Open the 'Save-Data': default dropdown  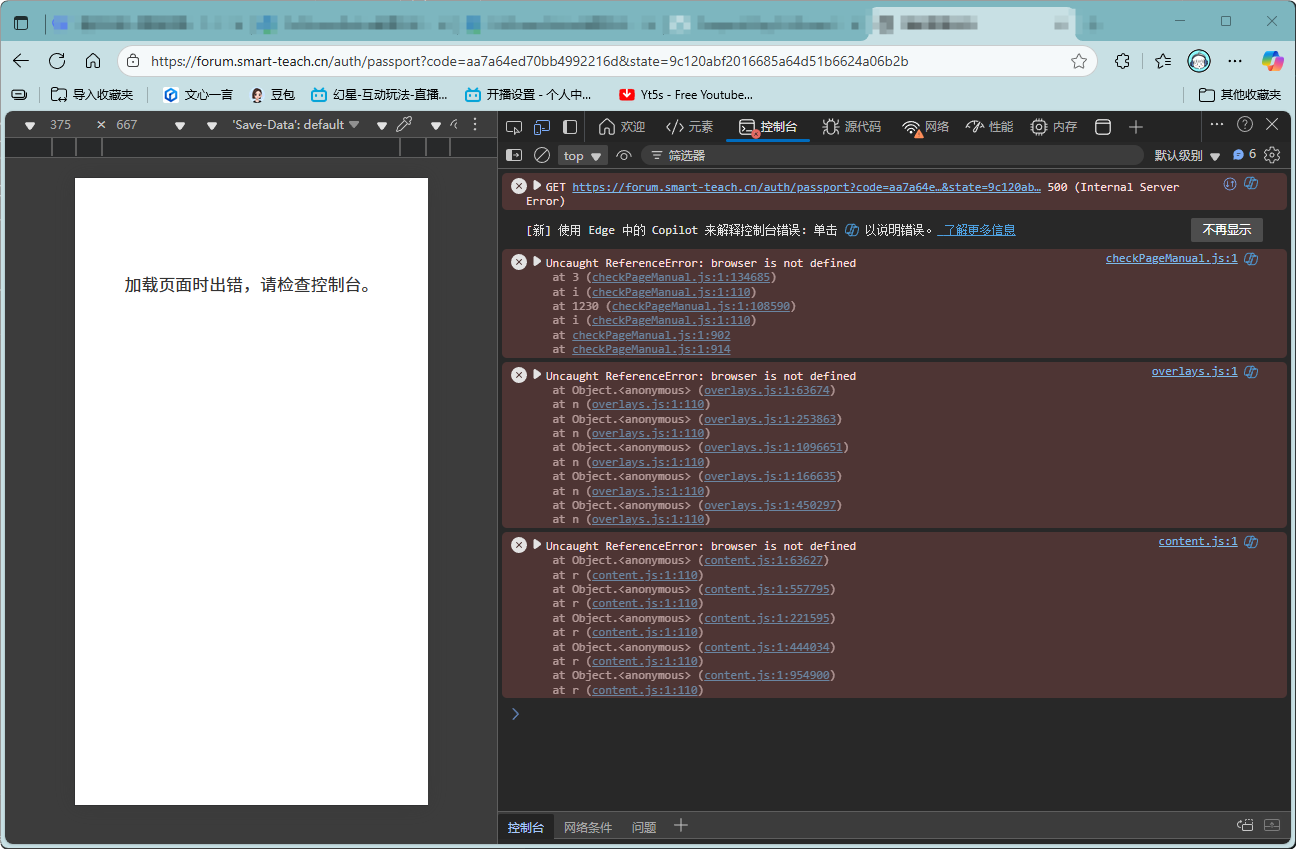pos(295,125)
